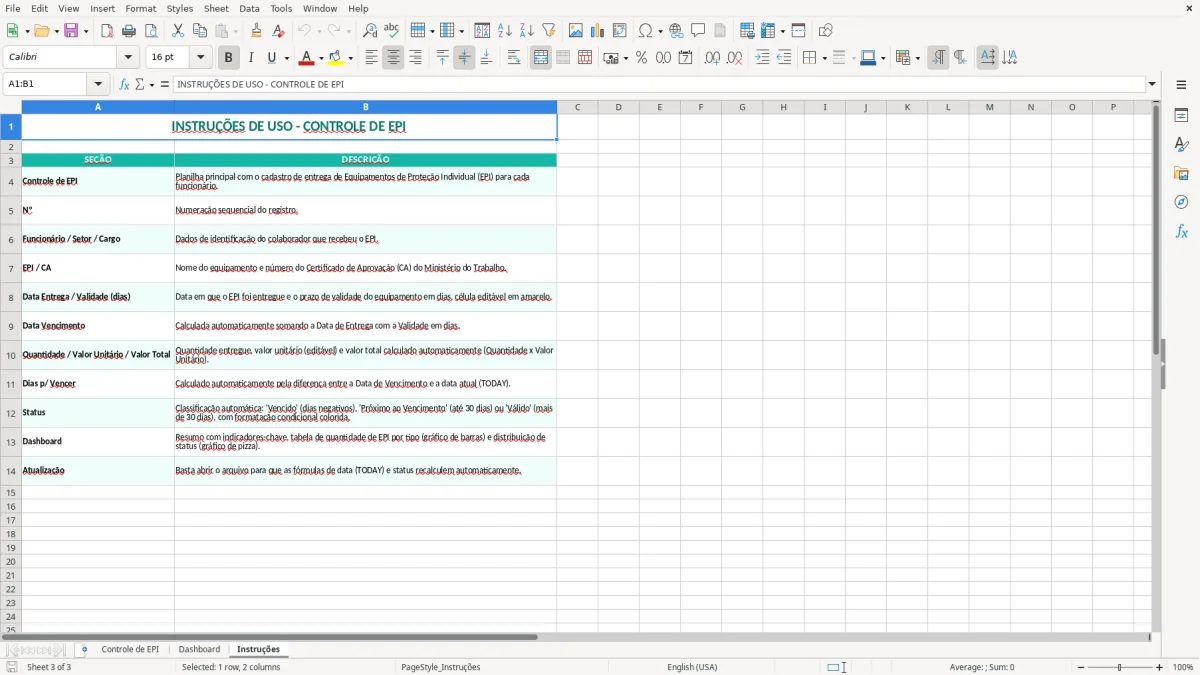The image size is (1200, 675).
Task: Open sidebar Properties deck
Action: pyautogui.click(x=1181, y=116)
